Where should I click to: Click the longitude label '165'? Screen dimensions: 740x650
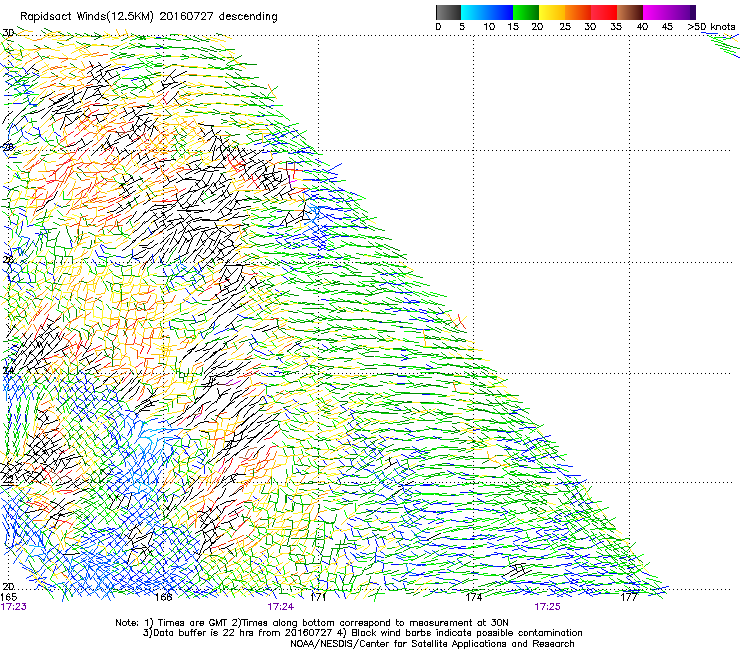8,597
